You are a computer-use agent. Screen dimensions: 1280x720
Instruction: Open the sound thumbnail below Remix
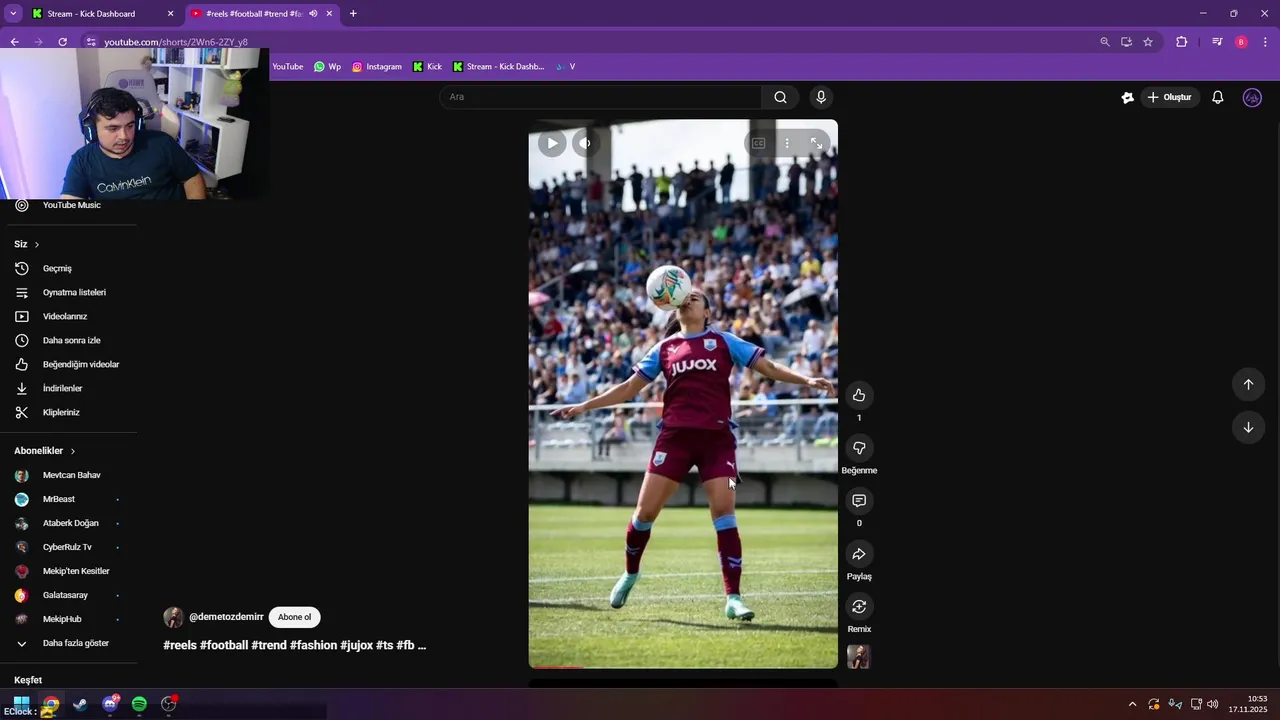[859, 657]
